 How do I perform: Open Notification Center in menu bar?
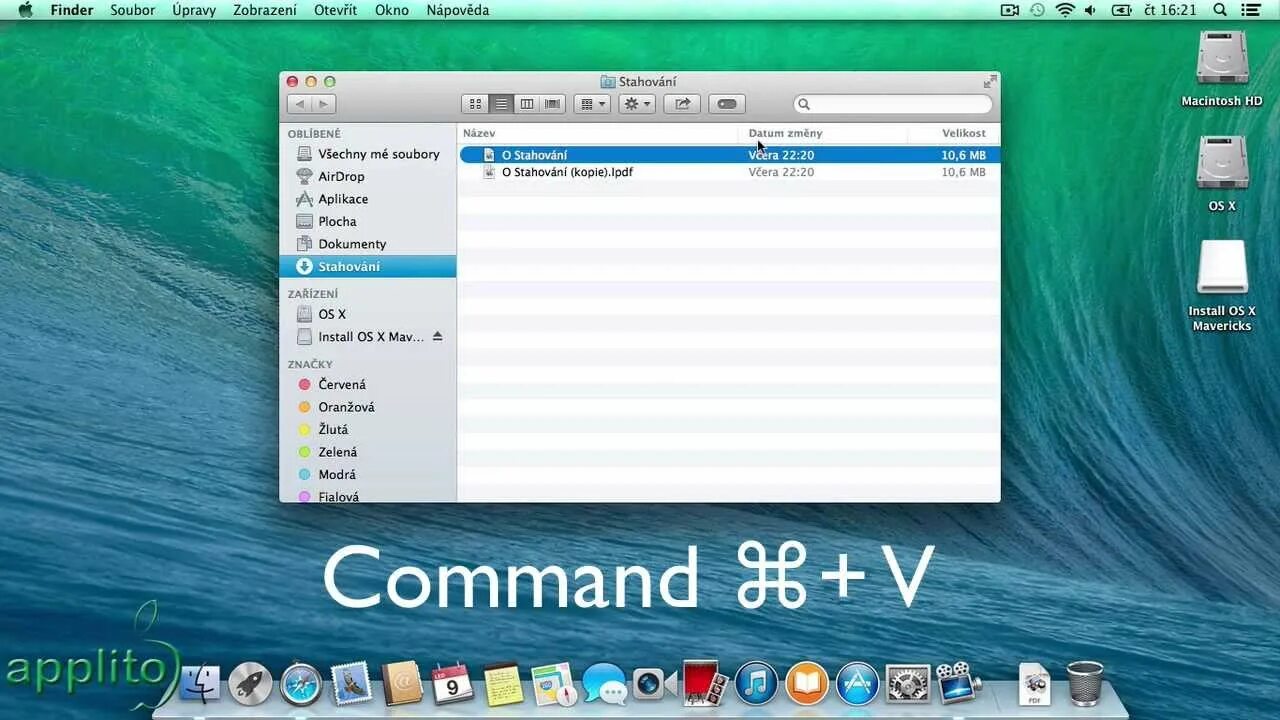(1251, 10)
